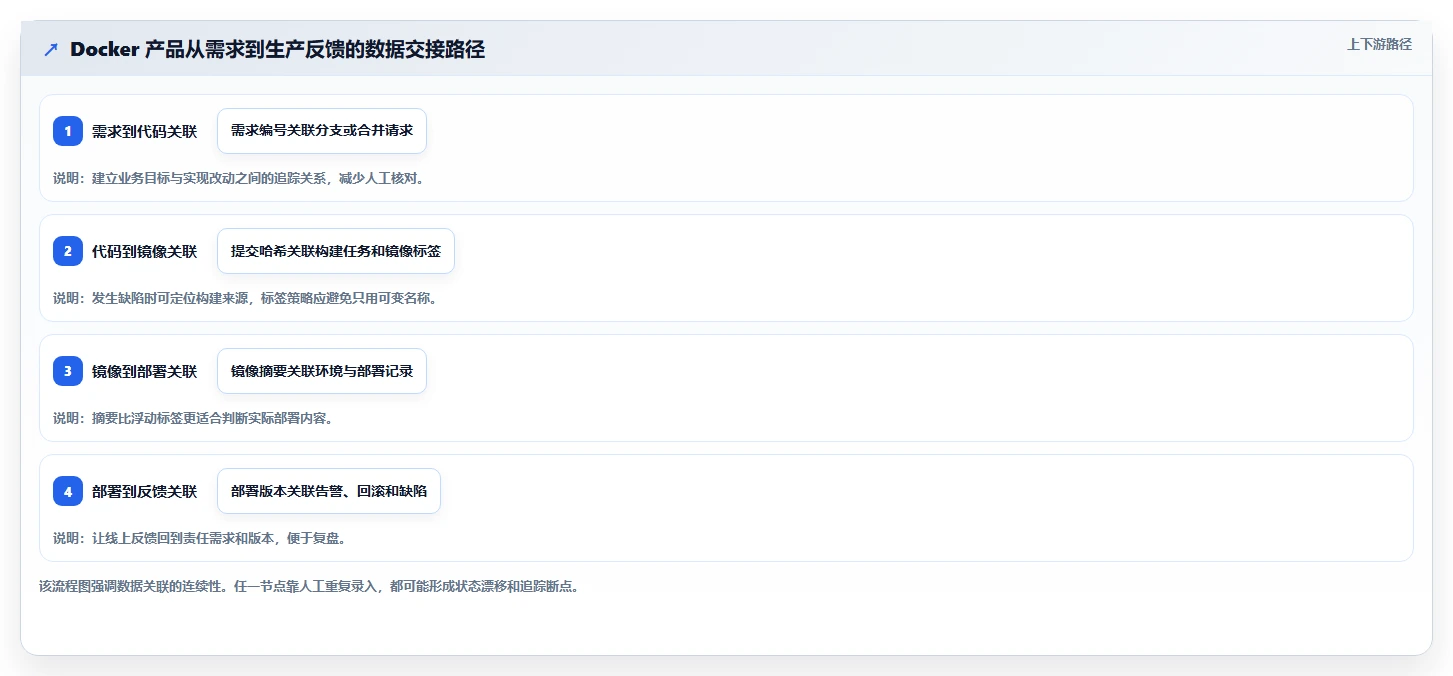The image size is (1453, 676).
Task: Click the 上下游路径 label in header
Action: 1379,44
